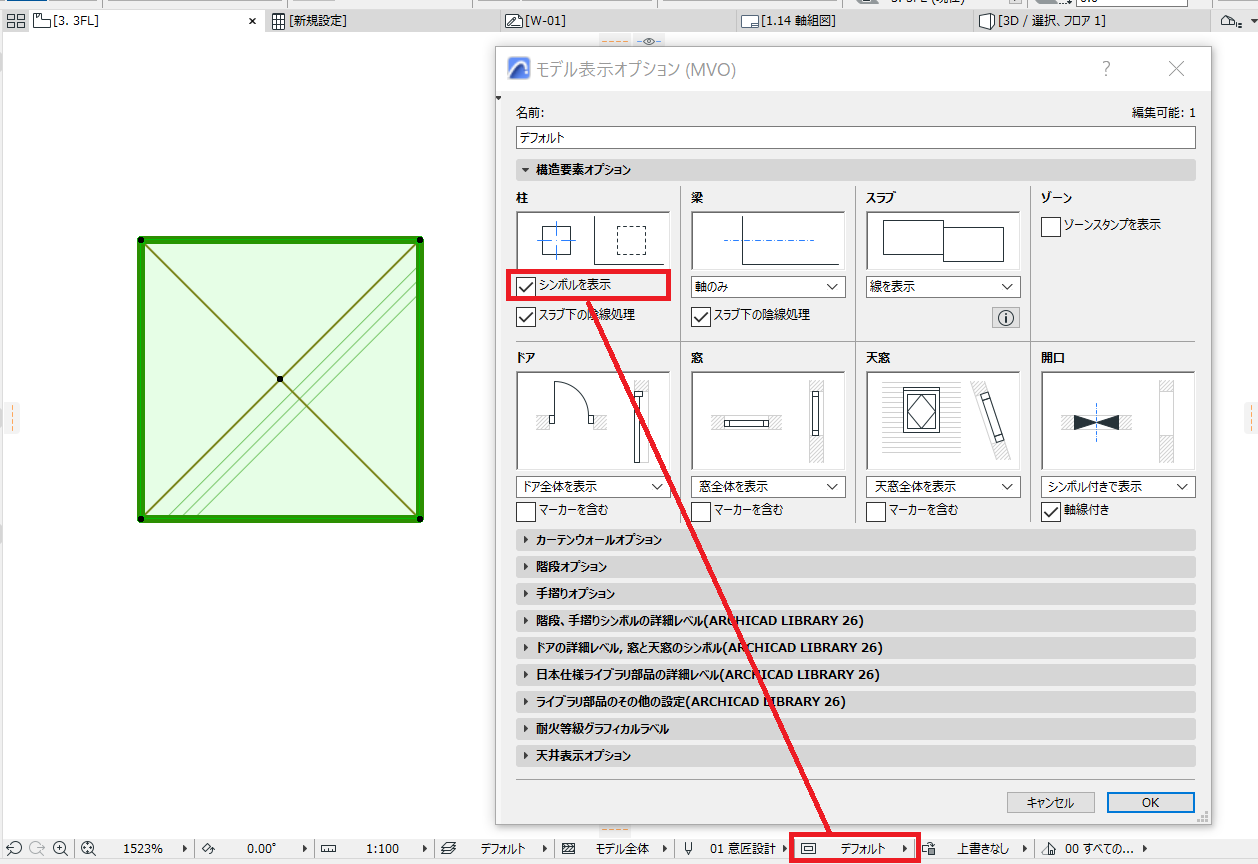Collapse the 構造要素オプション section
Screen dimensions: 1258x864
[x=855, y=170]
